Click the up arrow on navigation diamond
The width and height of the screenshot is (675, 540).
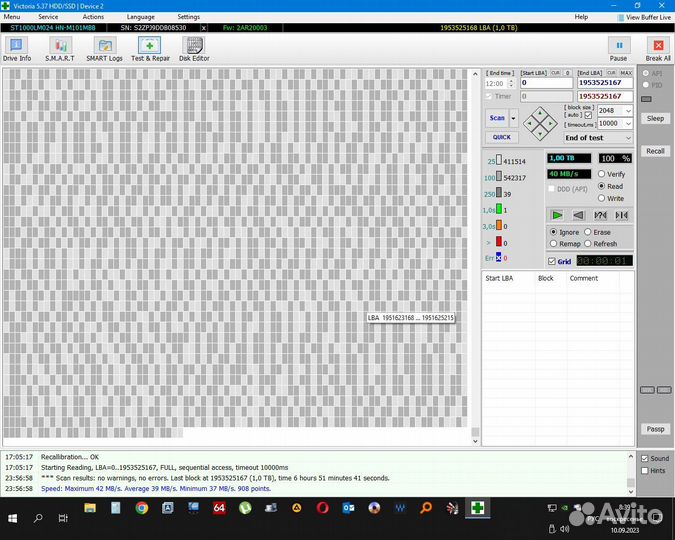540,113
